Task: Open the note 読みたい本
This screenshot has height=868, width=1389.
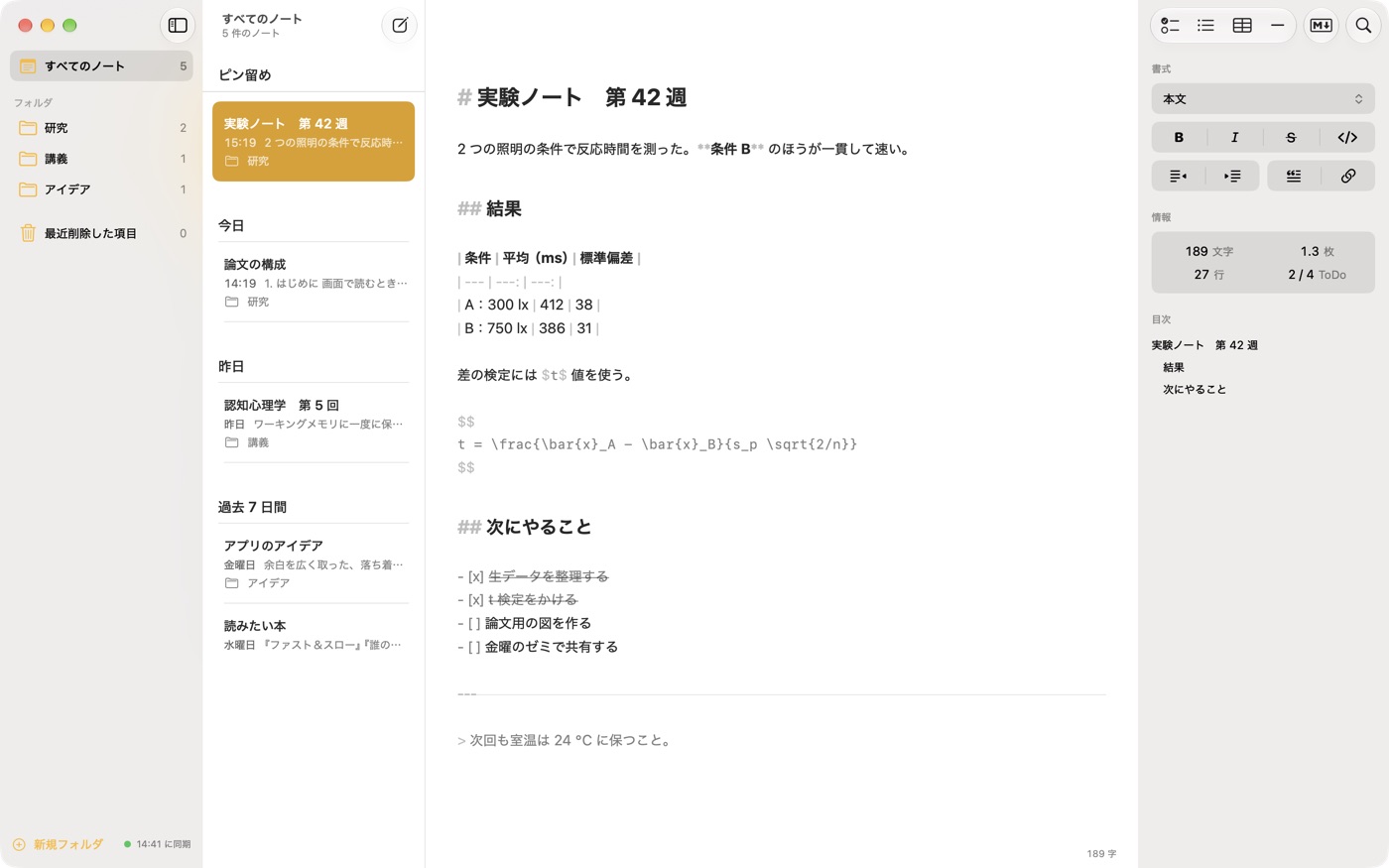Action: click(x=314, y=635)
